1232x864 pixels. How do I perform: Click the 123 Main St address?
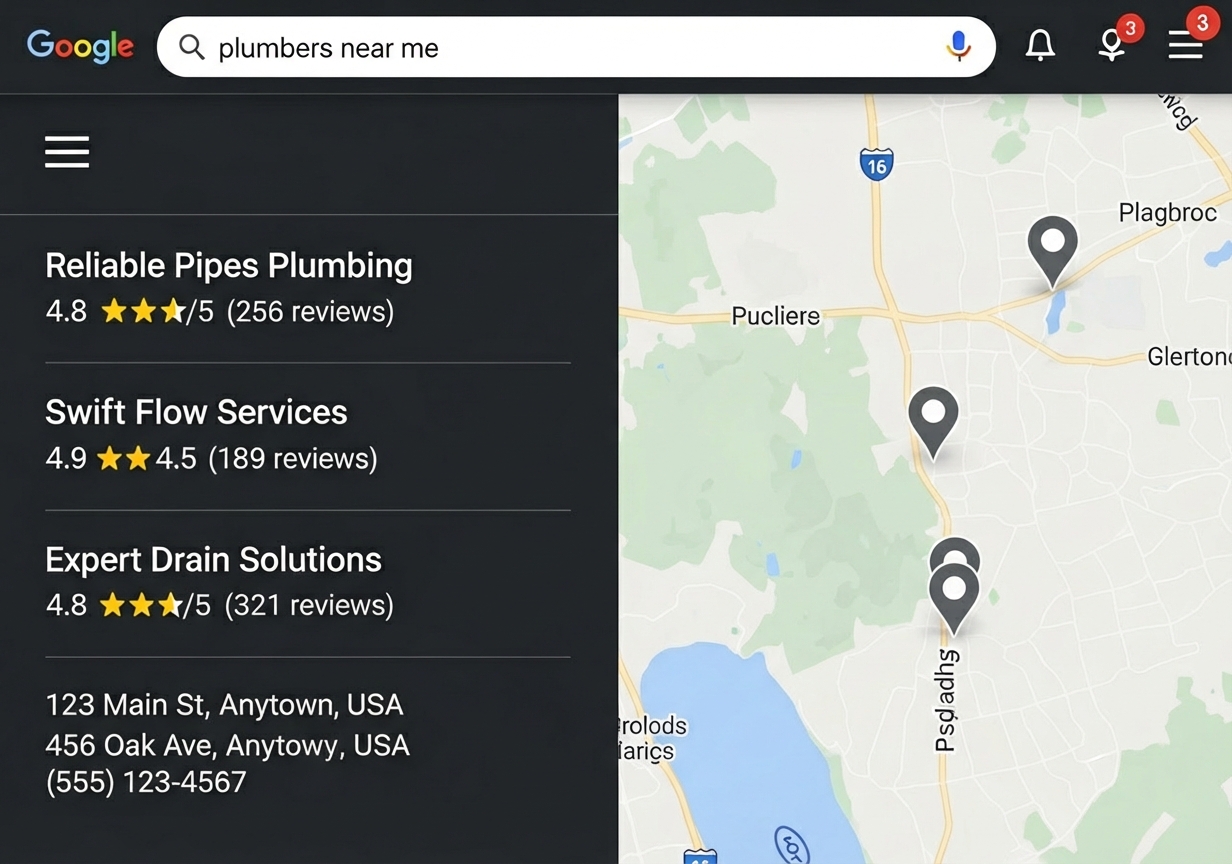[x=224, y=704]
